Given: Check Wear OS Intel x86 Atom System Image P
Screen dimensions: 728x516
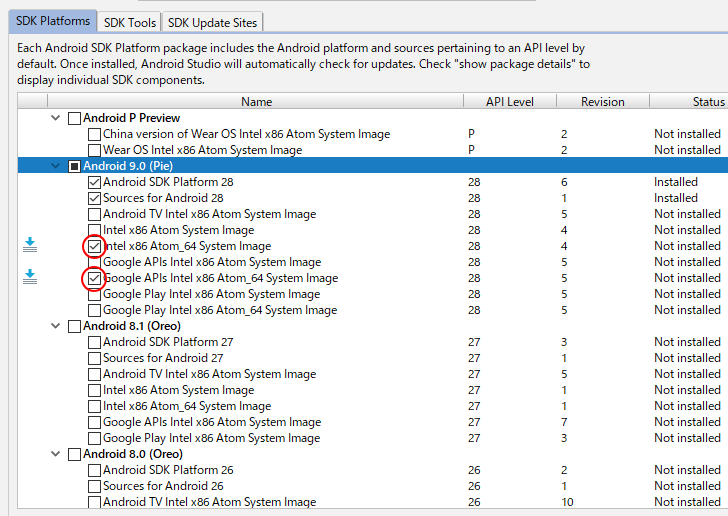Looking at the screenshot, I should coord(94,150).
